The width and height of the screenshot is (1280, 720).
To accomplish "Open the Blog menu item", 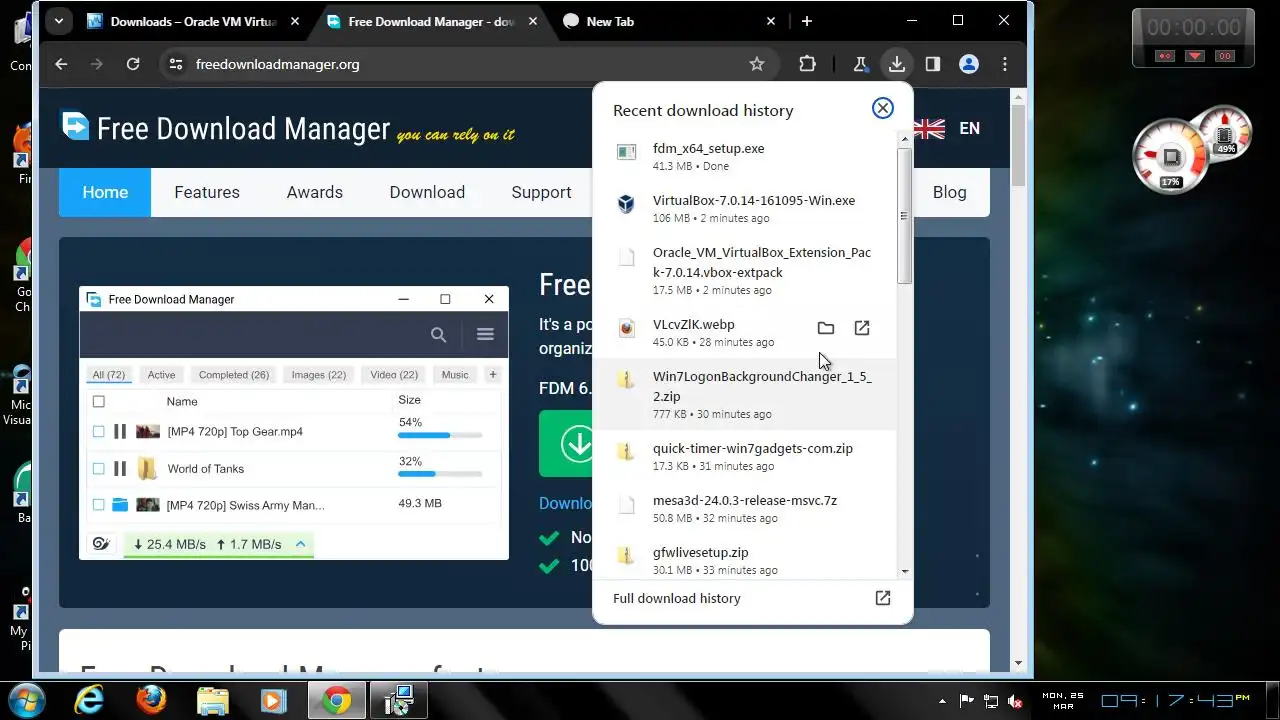I will (949, 192).
